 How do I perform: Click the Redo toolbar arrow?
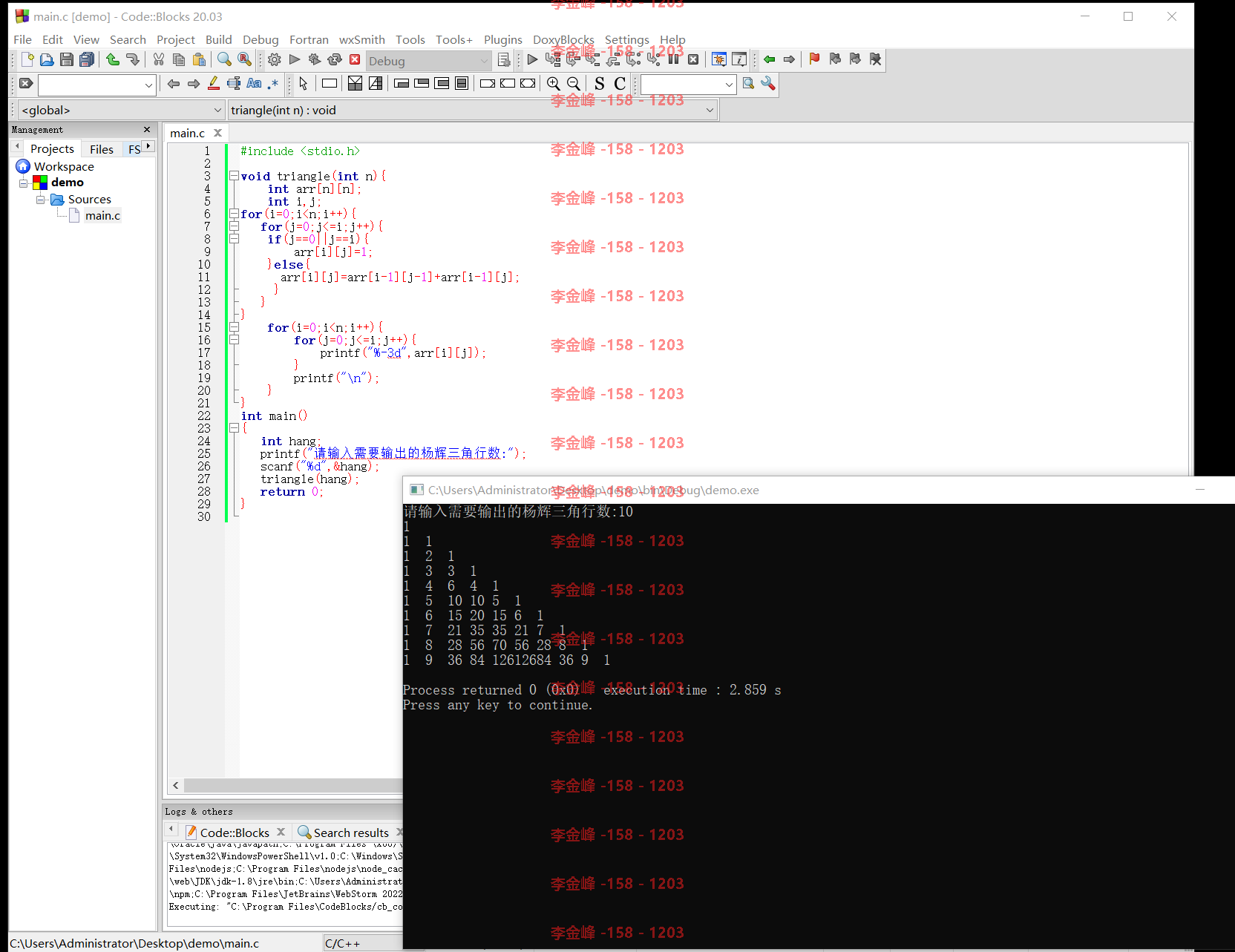tap(133, 59)
